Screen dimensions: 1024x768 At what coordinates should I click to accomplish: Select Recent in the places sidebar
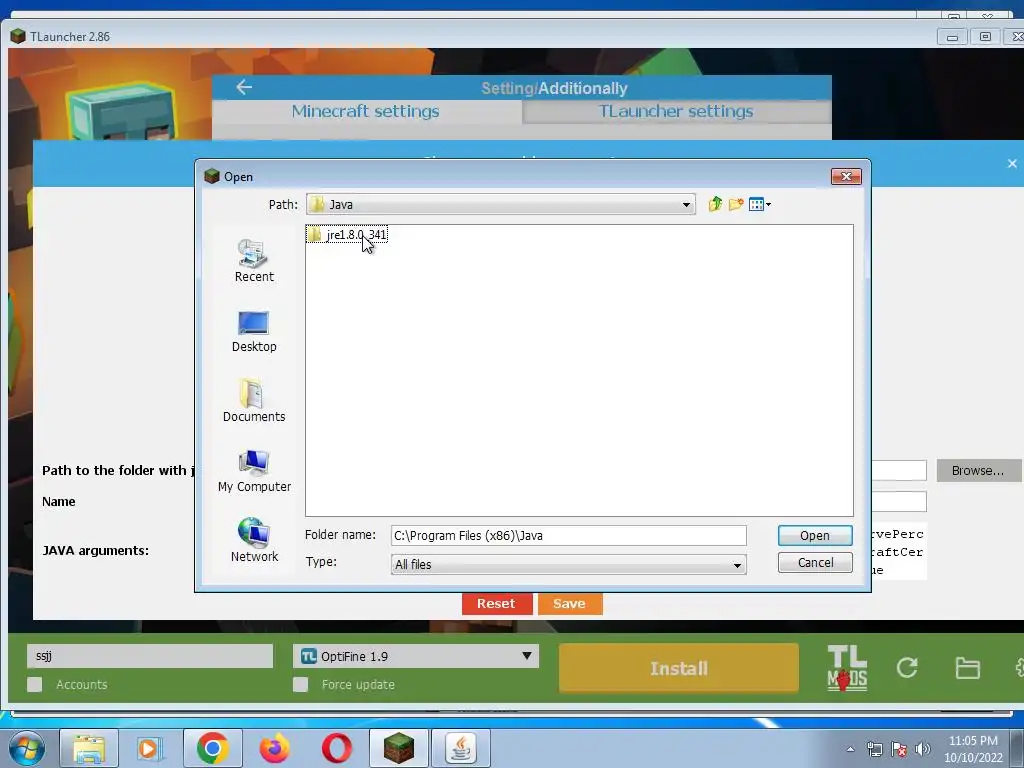tap(254, 261)
